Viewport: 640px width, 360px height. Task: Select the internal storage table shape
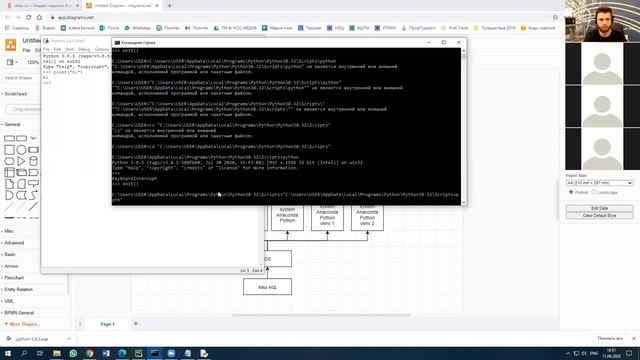point(9,173)
